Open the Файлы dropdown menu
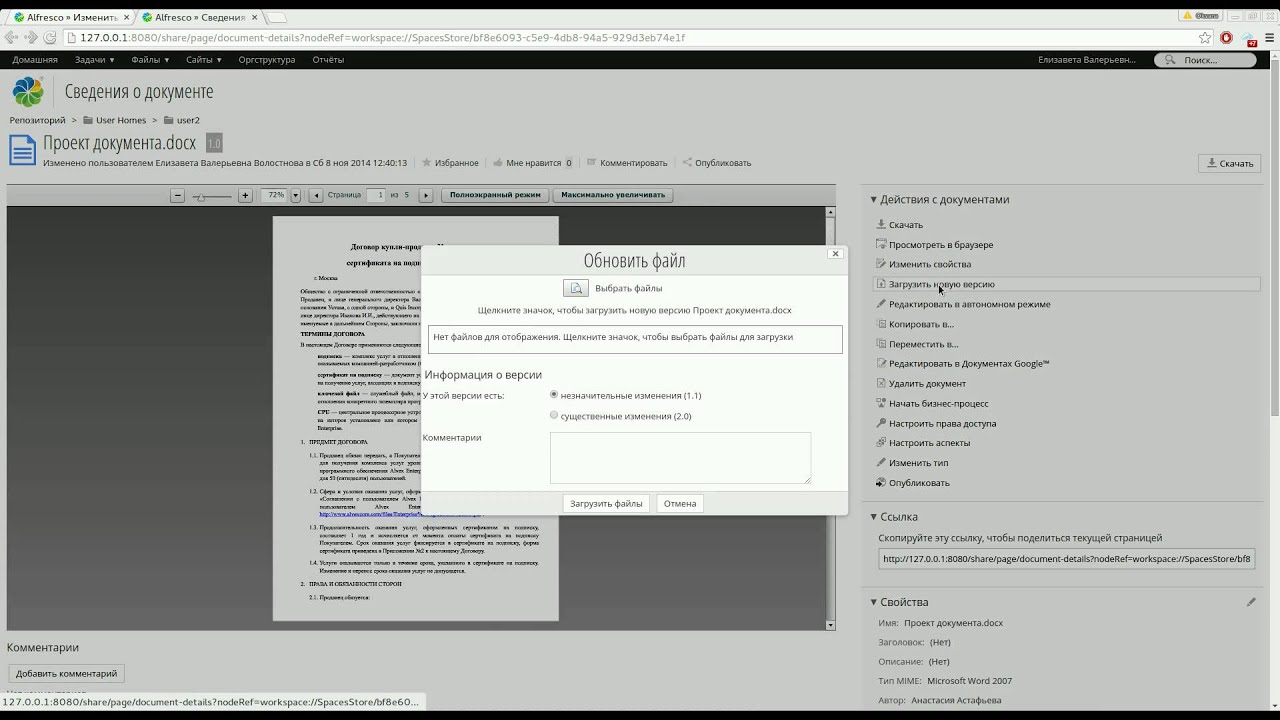This screenshot has width=1280, height=720. pyautogui.click(x=150, y=60)
